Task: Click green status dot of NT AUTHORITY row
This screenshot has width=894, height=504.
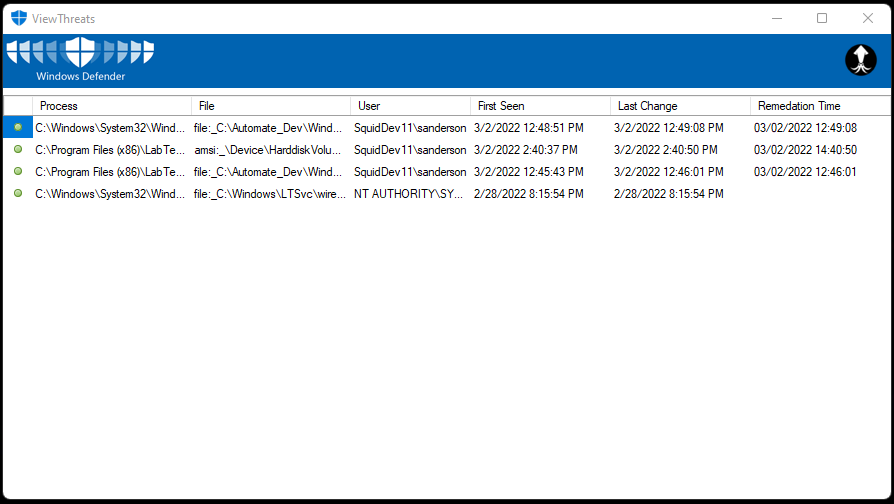Action: click(18, 193)
